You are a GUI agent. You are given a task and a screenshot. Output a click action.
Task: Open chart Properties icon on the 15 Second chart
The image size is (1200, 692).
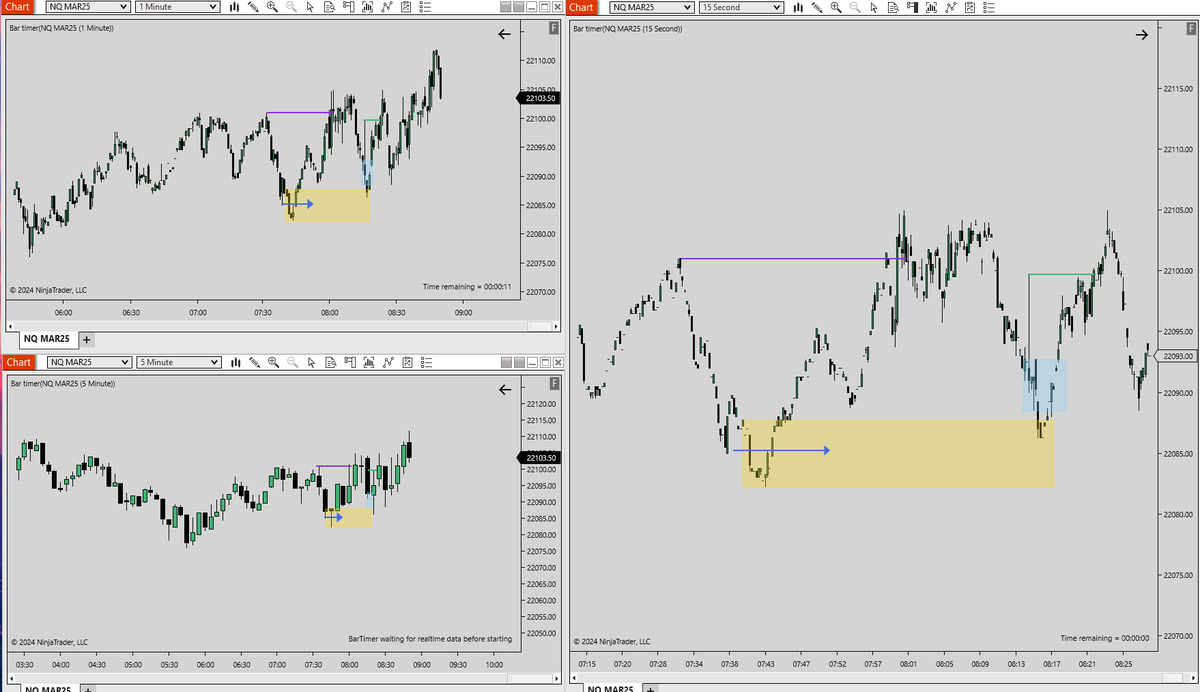click(969, 7)
